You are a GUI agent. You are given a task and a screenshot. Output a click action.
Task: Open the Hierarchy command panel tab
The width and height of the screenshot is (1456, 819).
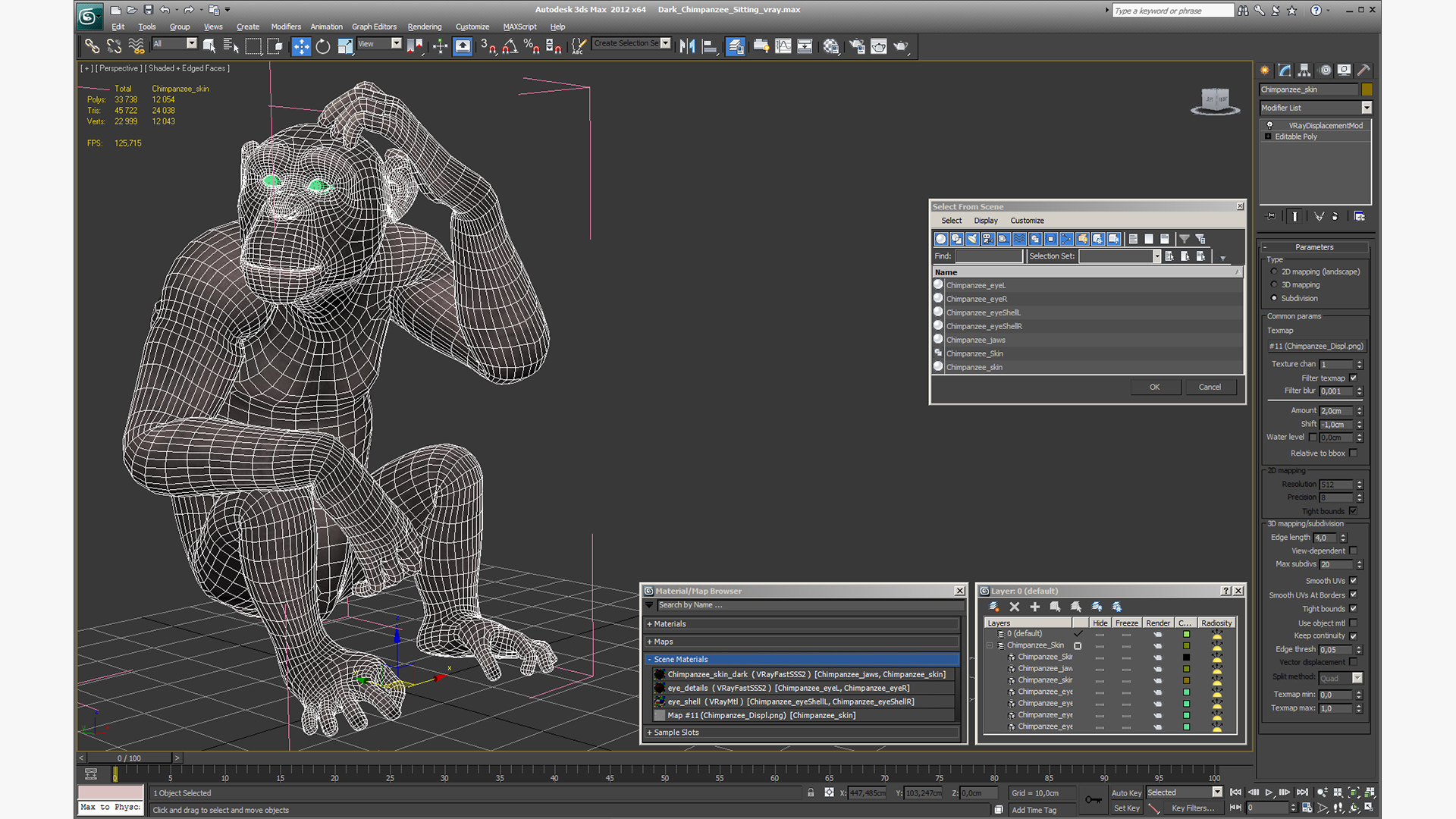1304,70
